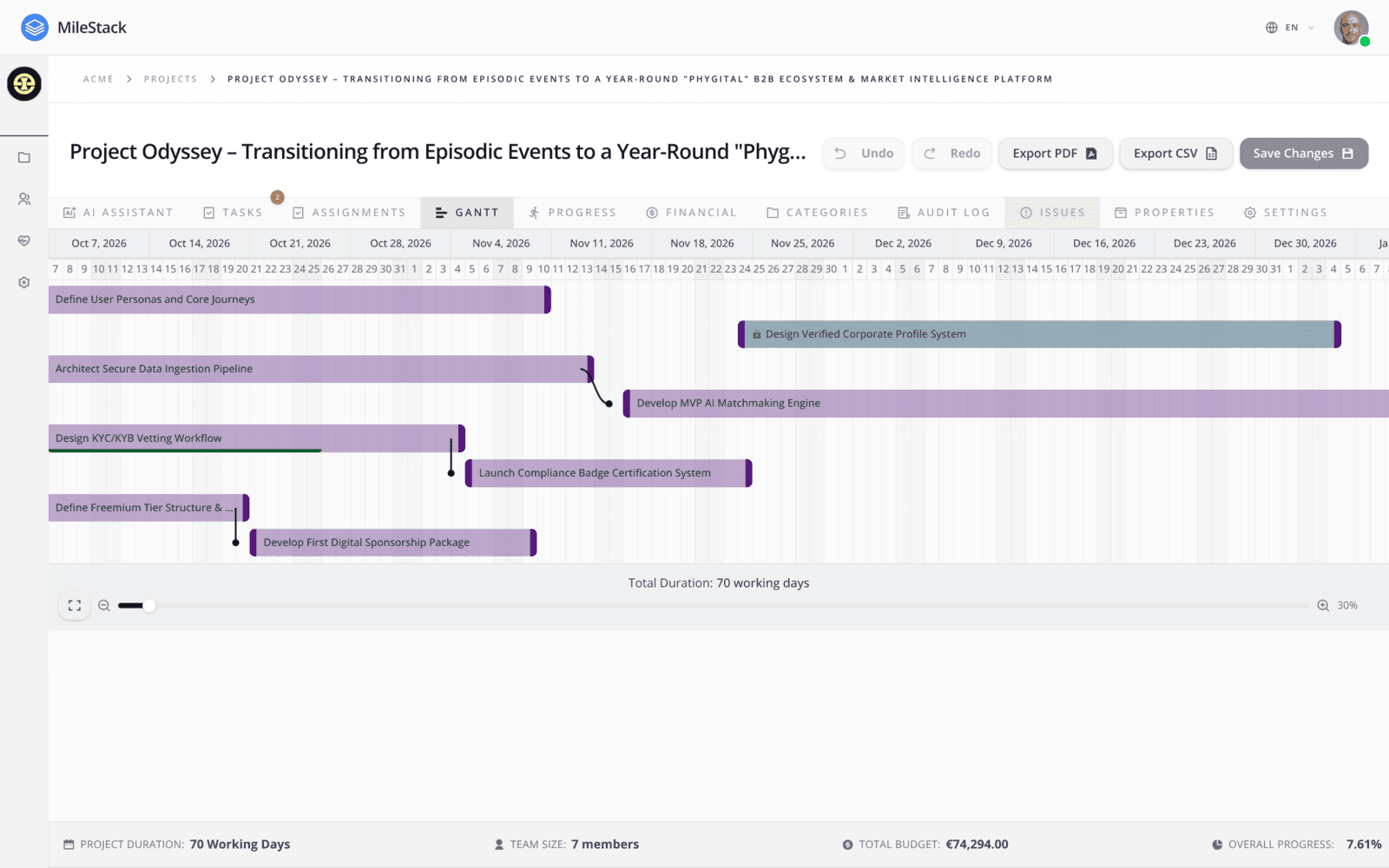The image size is (1389, 868).
Task: Select Define Freemium Tier Structure bar
Action: point(148,508)
